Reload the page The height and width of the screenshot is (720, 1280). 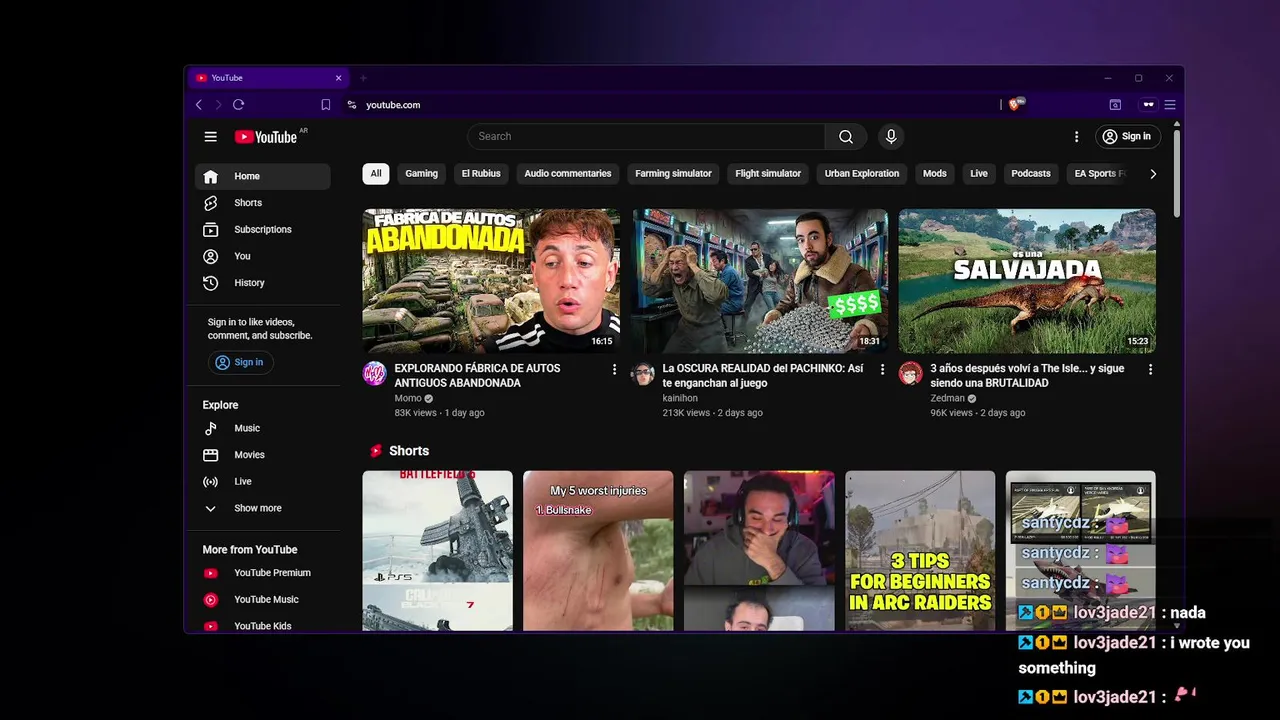[238, 105]
